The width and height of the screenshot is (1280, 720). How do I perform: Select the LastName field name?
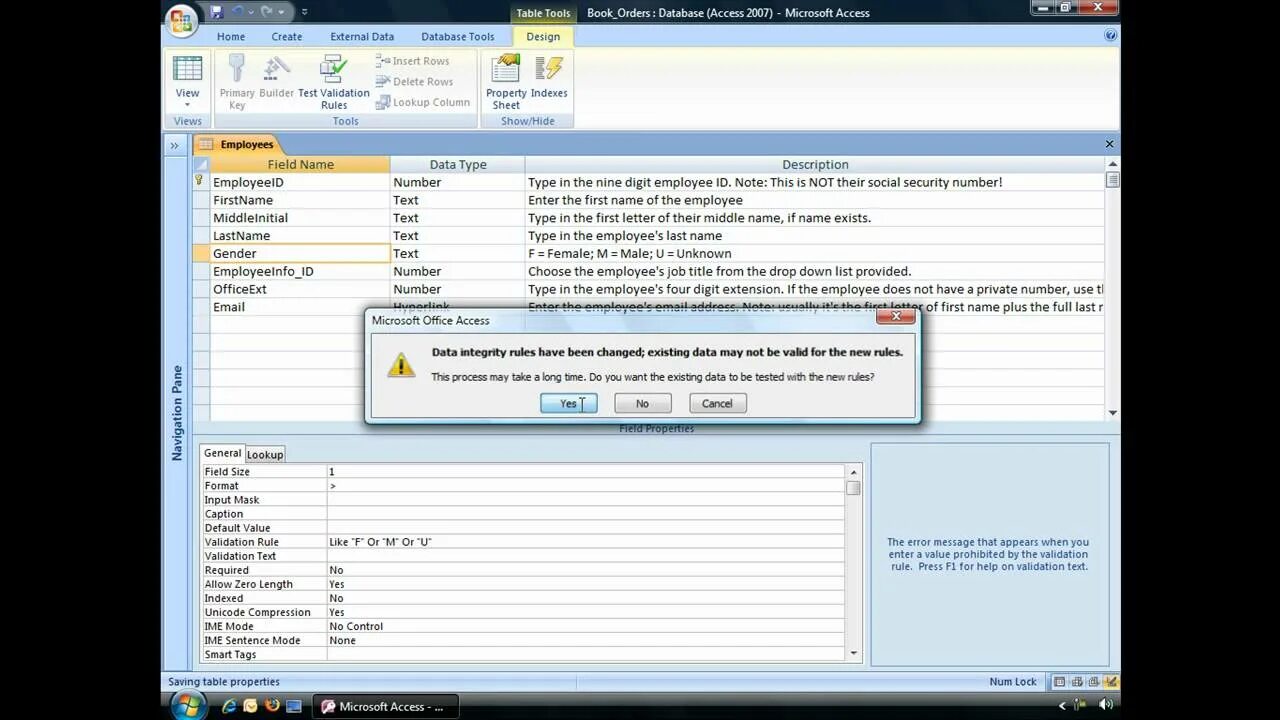[x=300, y=236]
